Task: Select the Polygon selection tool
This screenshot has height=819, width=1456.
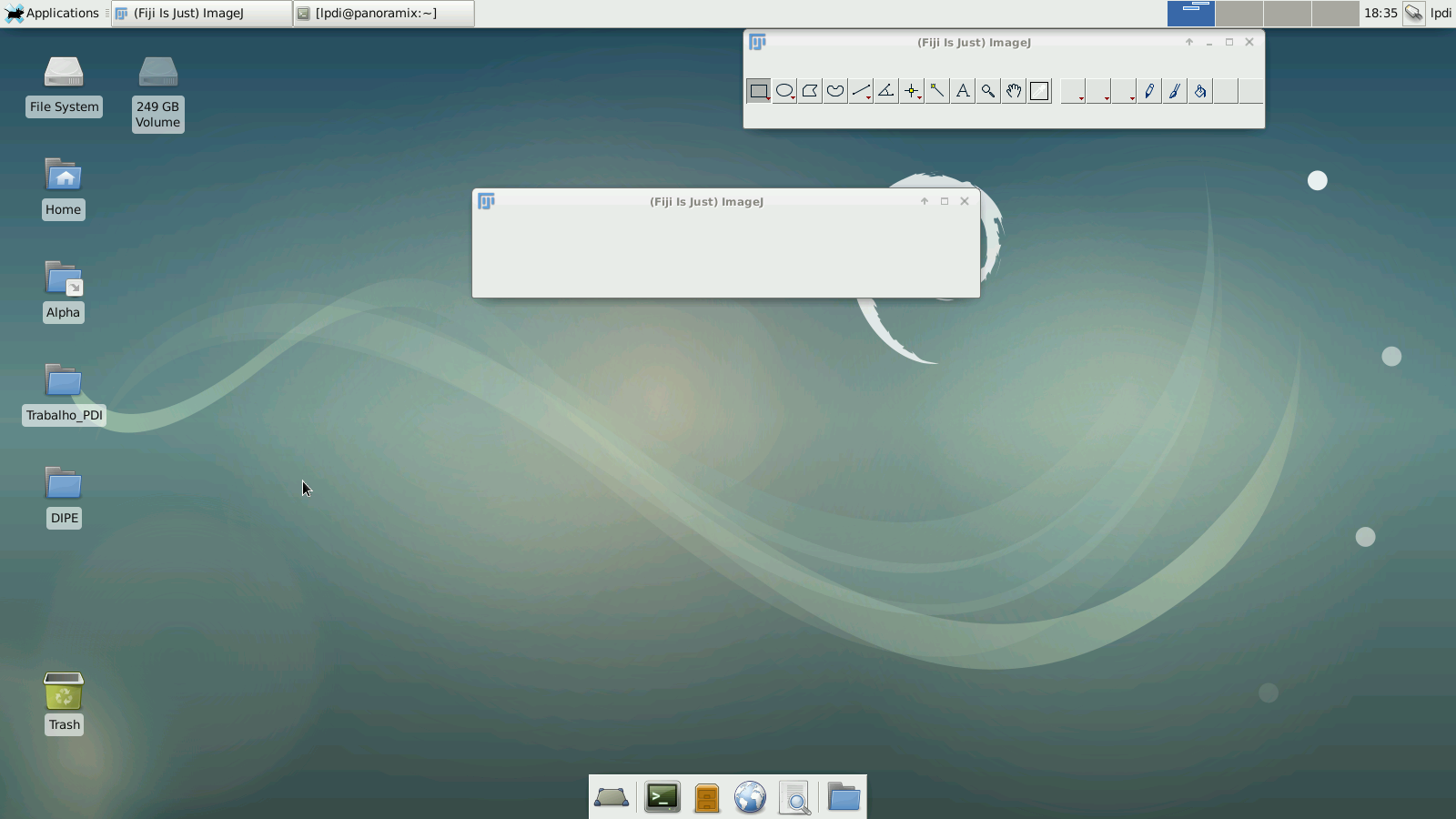Action: [810, 91]
